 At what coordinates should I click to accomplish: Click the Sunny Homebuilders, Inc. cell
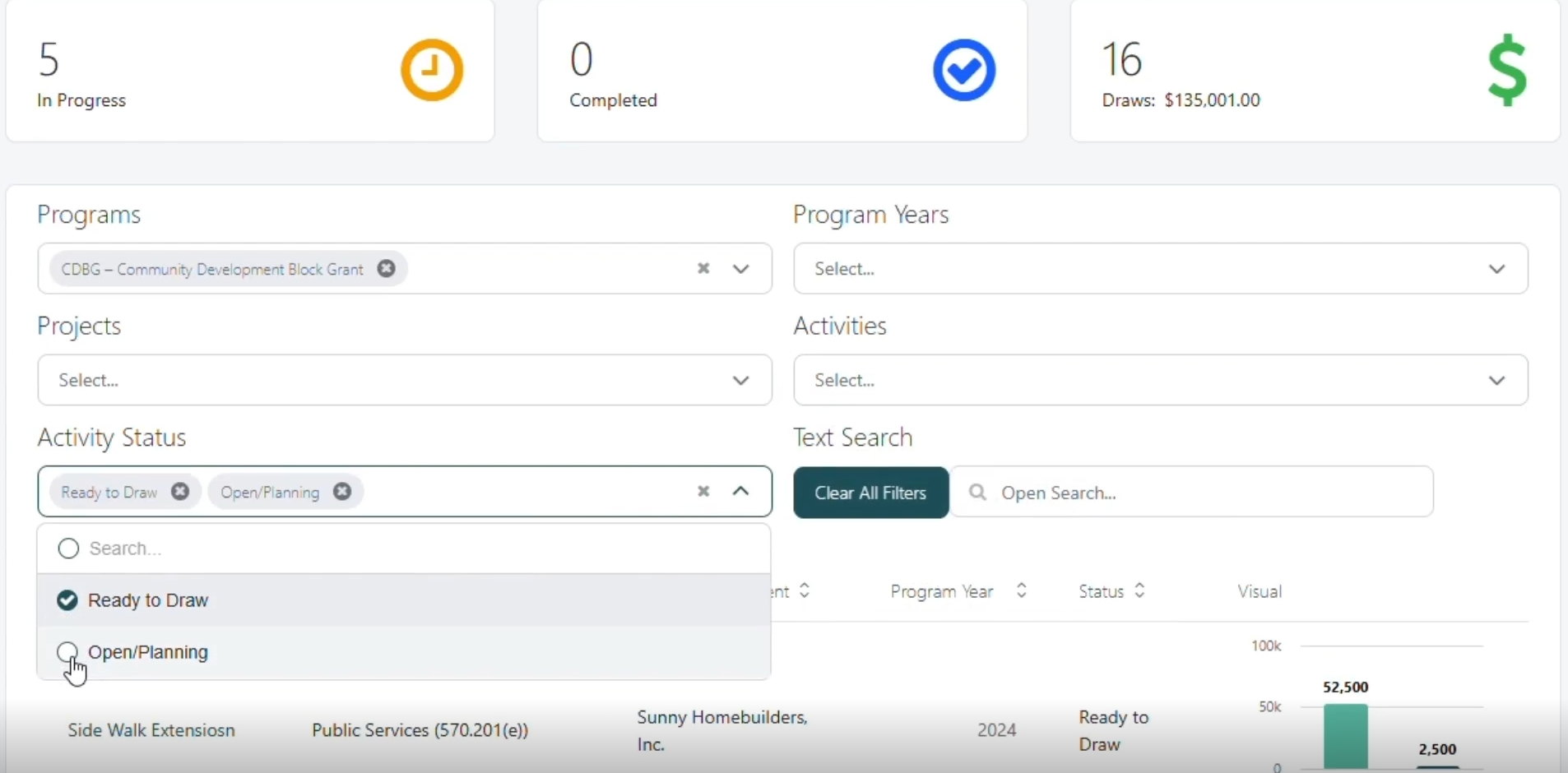[x=722, y=731]
